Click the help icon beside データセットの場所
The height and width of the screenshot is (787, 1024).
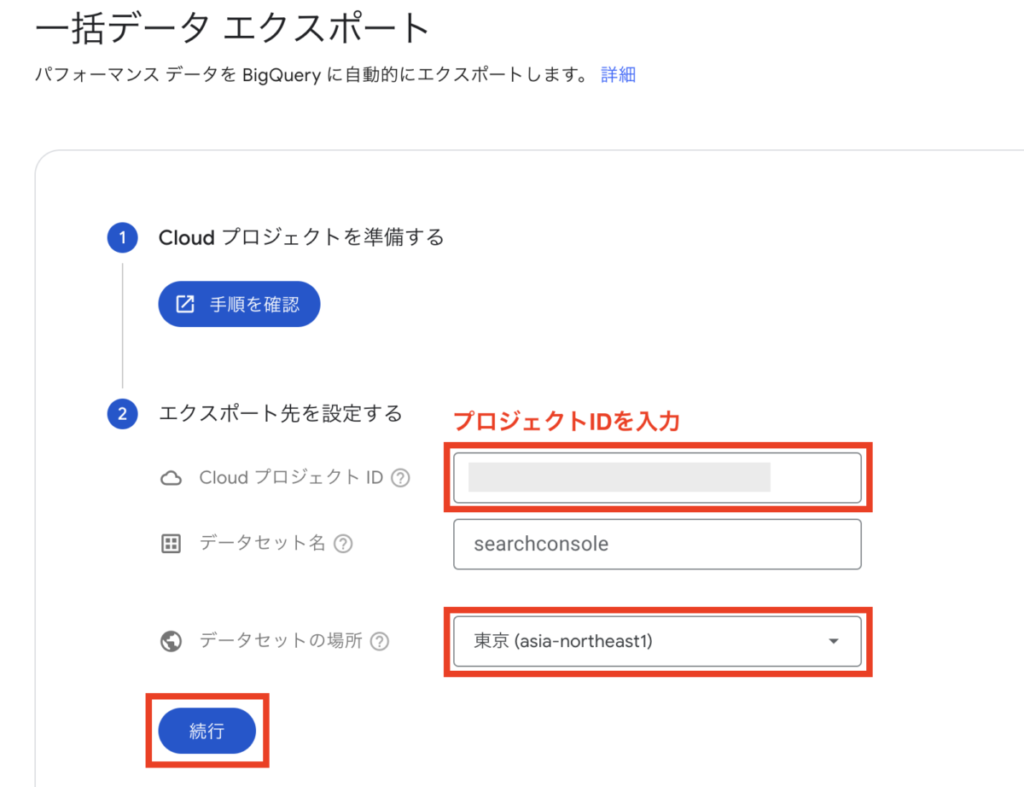pos(379,641)
